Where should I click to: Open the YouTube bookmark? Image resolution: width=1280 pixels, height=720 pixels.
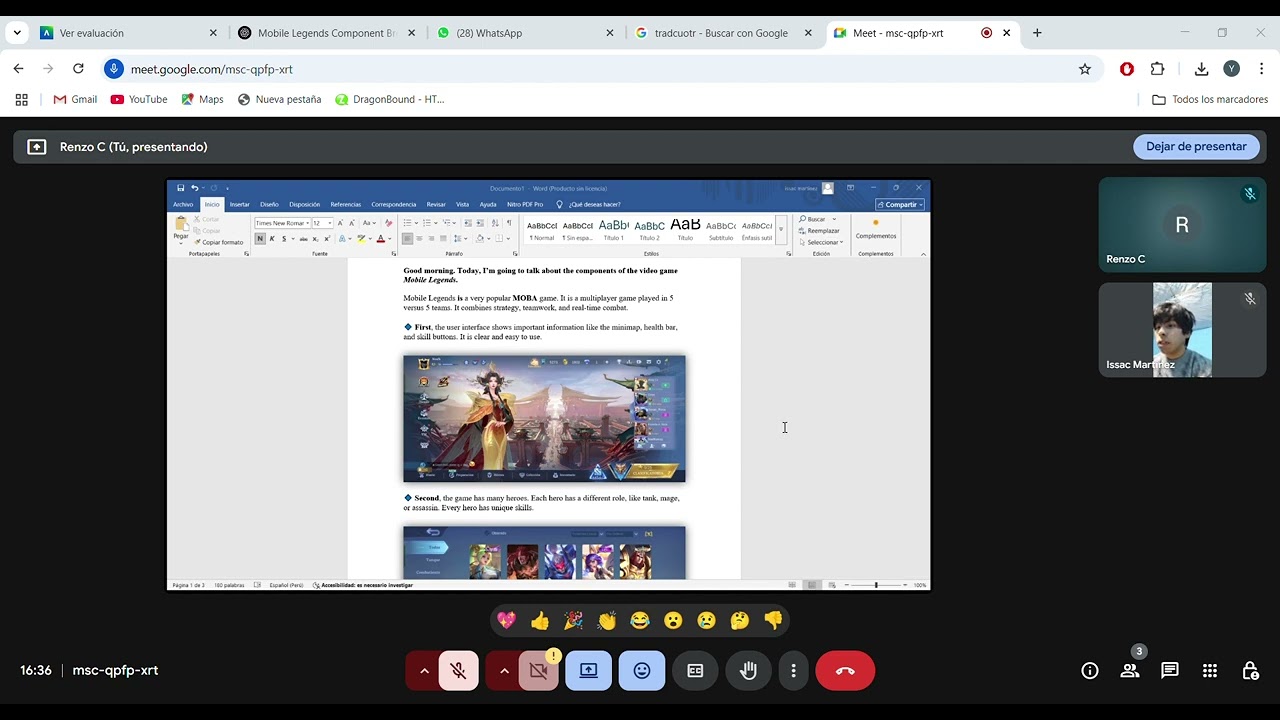coord(139,99)
